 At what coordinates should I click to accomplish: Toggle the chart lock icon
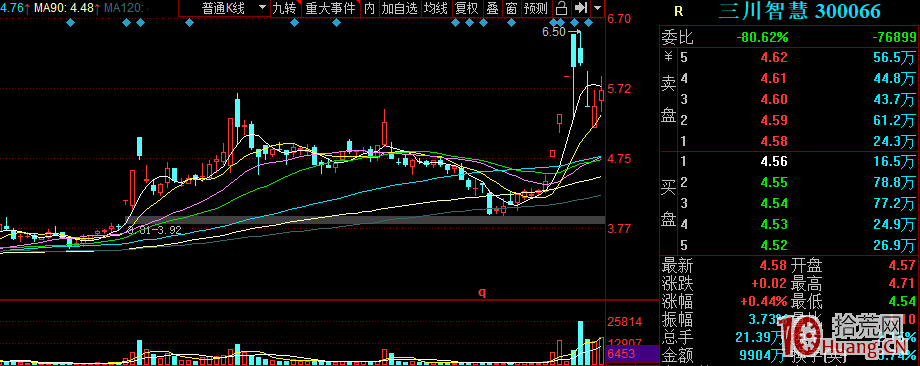point(562,8)
